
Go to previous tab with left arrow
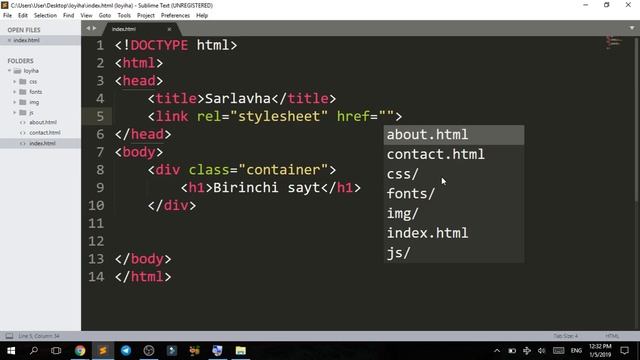(87, 28)
